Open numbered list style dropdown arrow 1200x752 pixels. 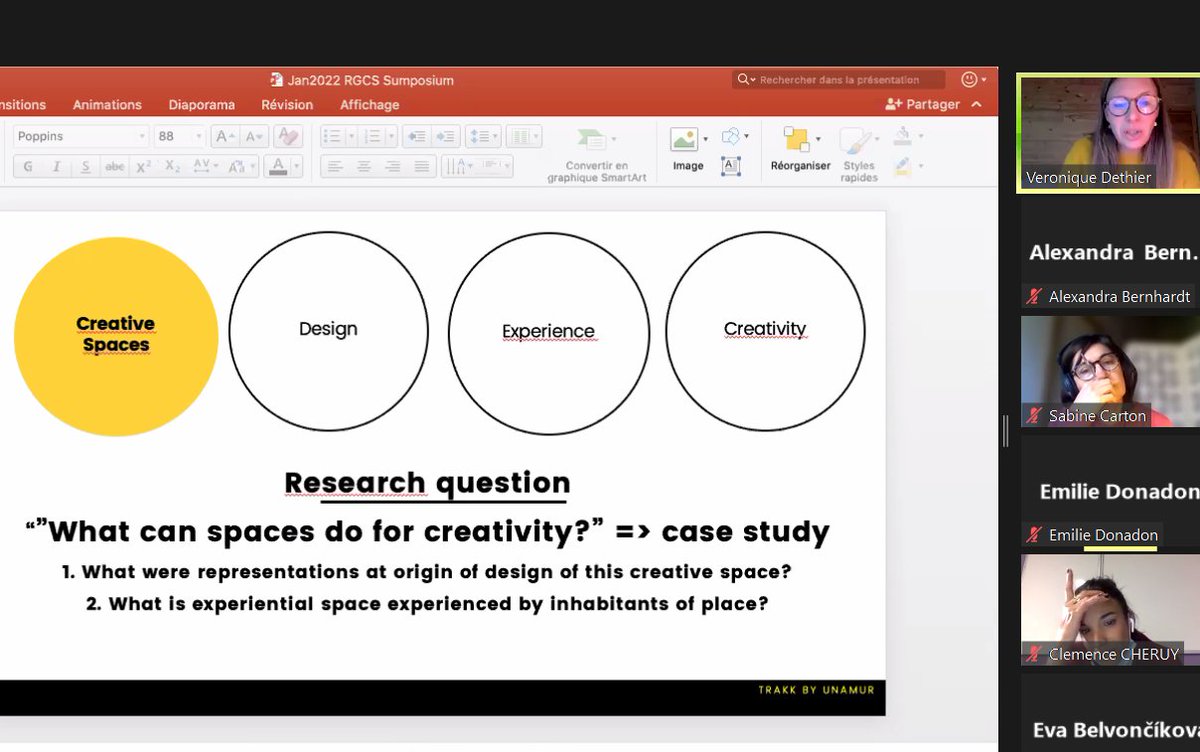click(x=391, y=137)
